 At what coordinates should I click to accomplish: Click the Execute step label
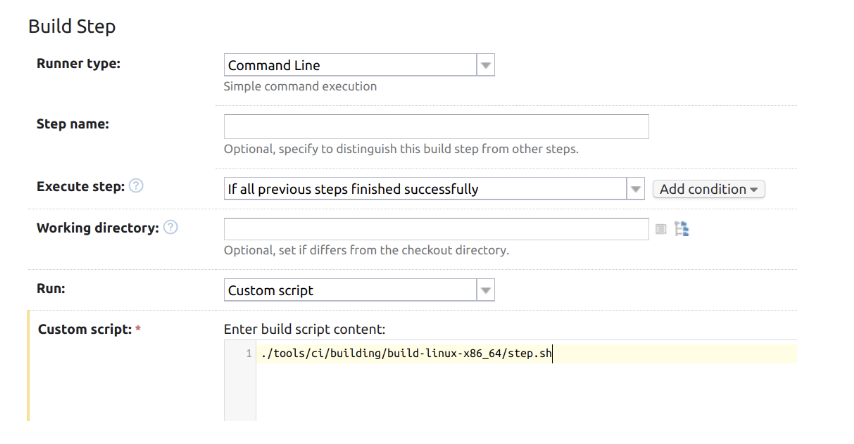click(x=80, y=187)
